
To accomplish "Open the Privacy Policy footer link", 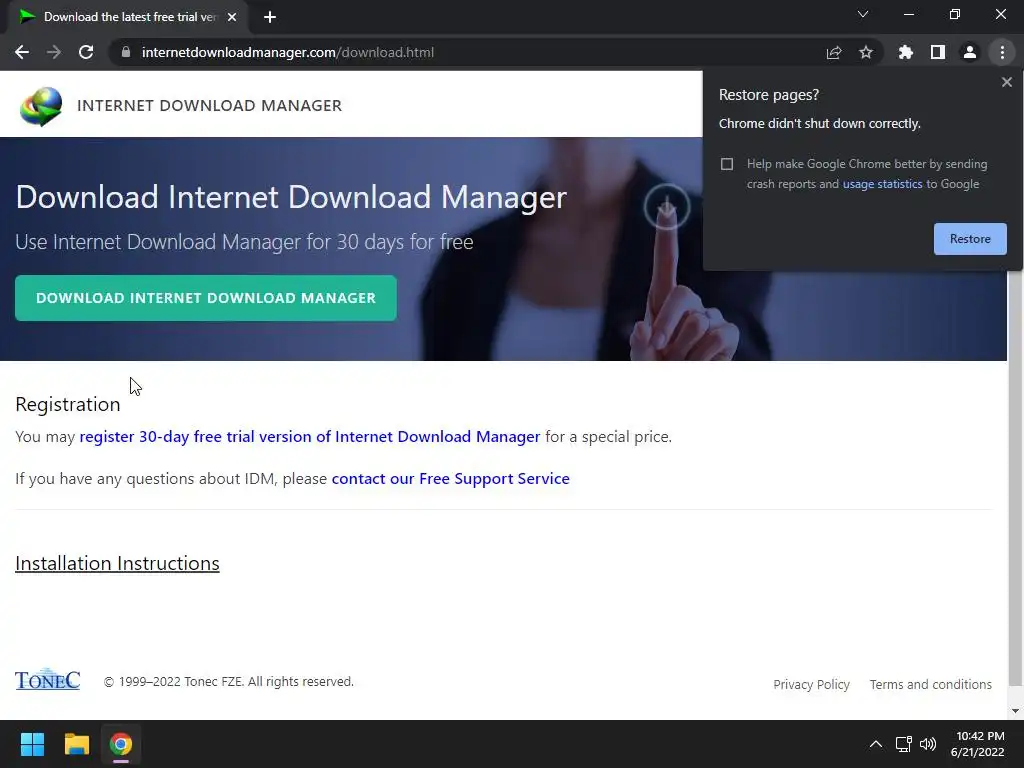I will click(x=811, y=684).
